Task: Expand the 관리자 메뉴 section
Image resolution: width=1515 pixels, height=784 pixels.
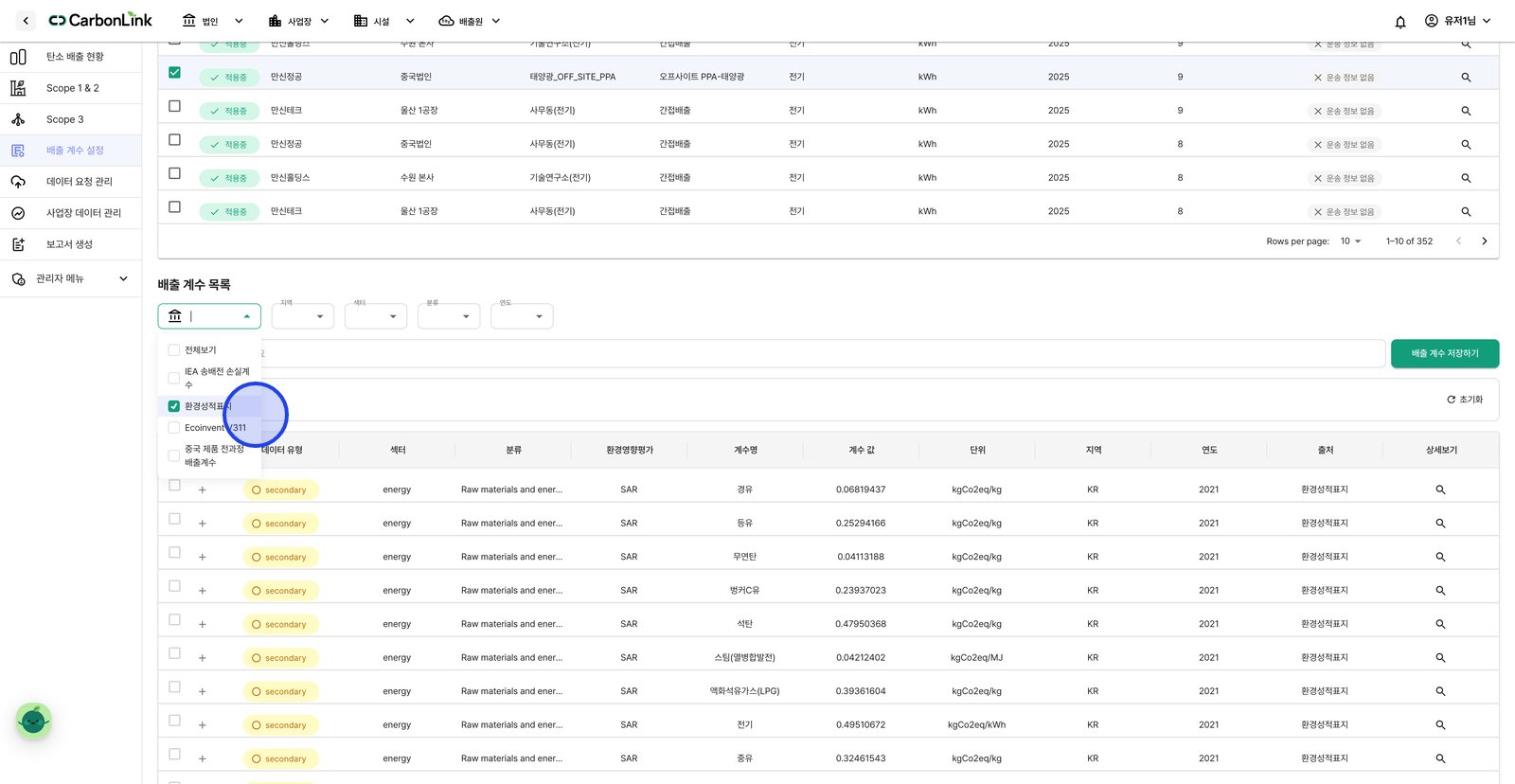Action: (70, 278)
